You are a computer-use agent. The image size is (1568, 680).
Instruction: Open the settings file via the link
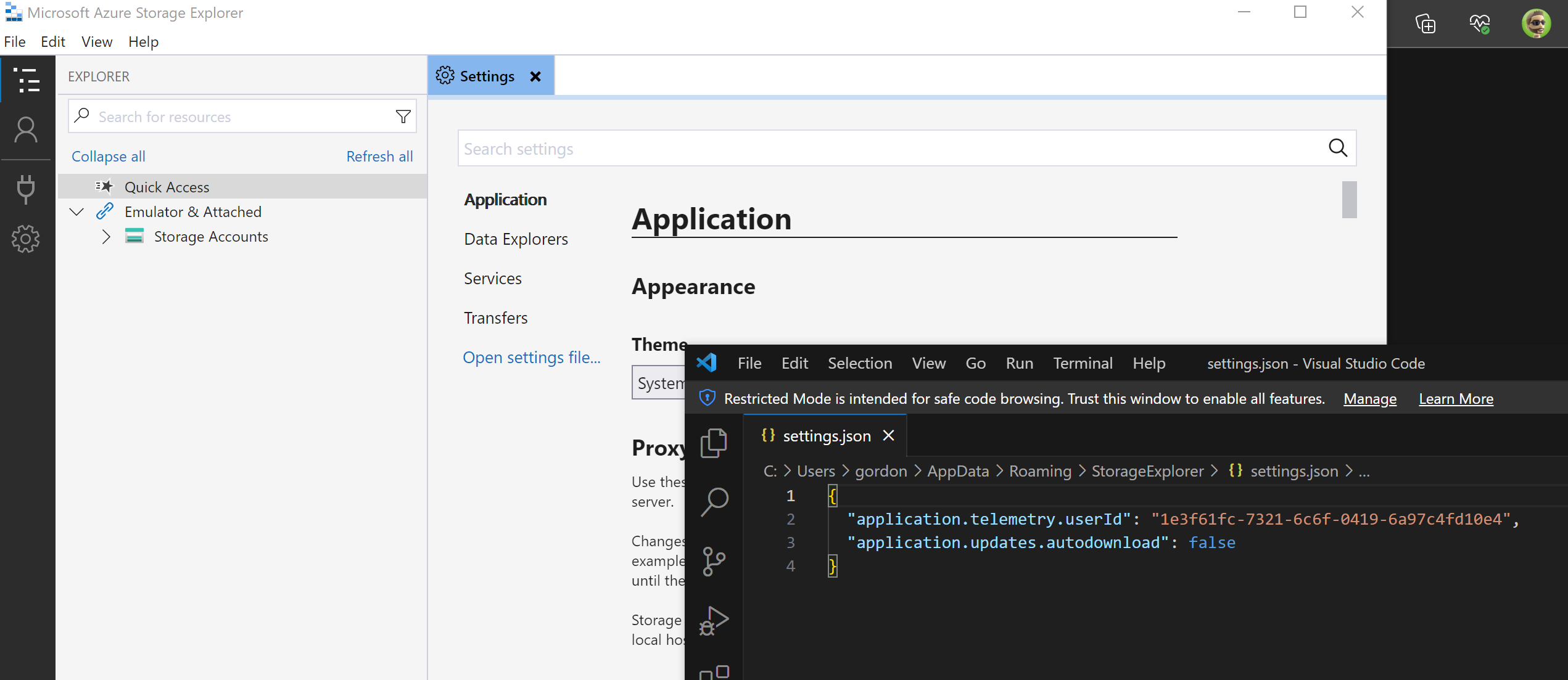532,357
